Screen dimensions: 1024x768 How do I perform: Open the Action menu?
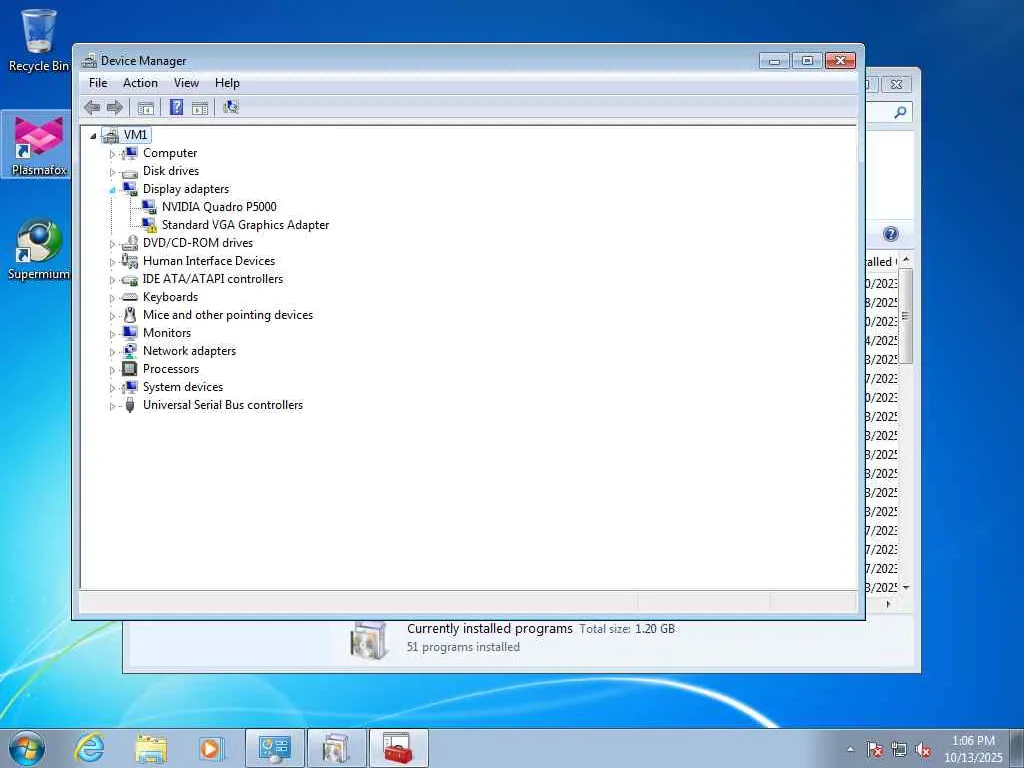[140, 83]
